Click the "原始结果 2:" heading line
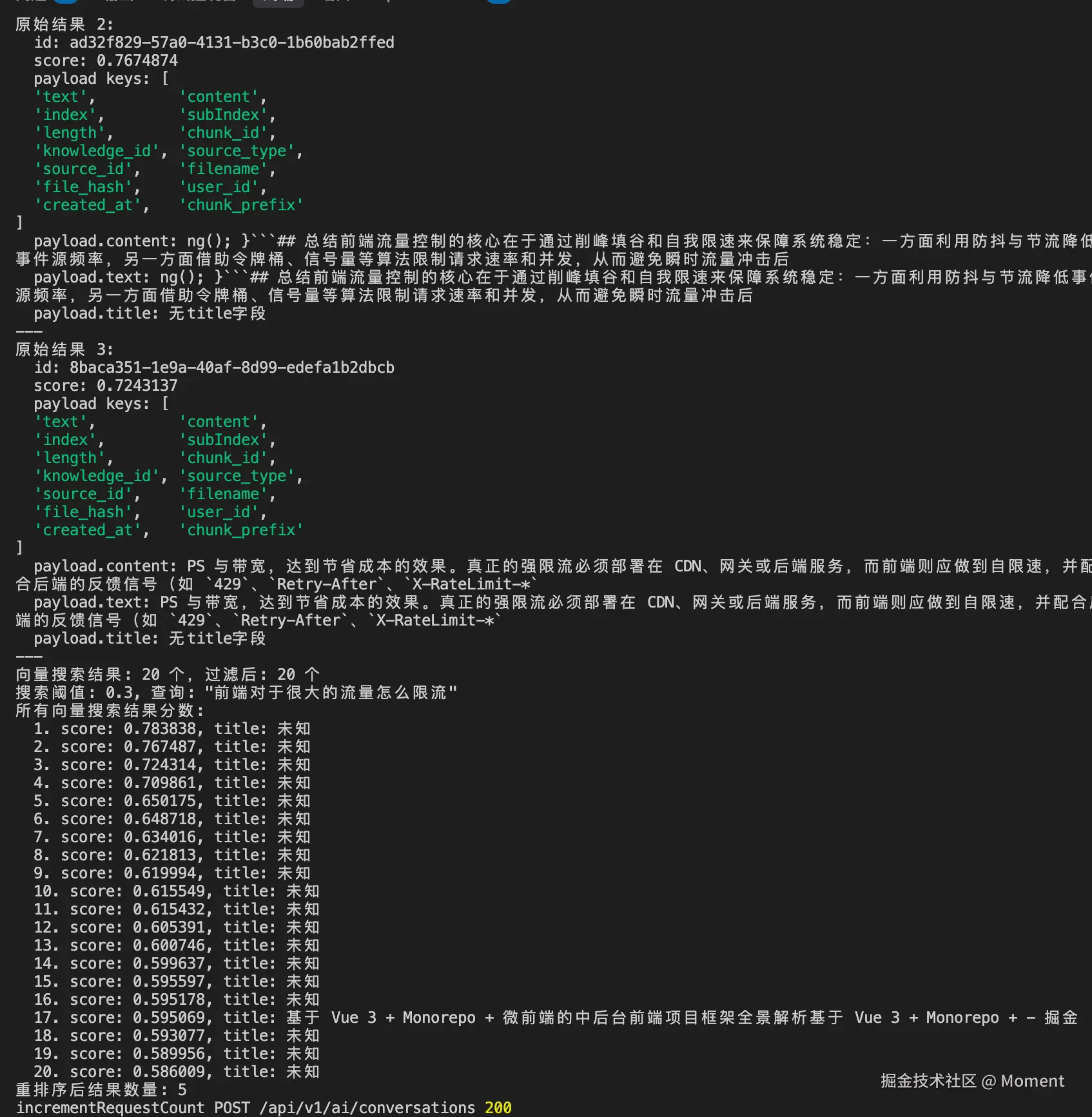Viewport: 1092px width, 1117px height. pos(64,25)
